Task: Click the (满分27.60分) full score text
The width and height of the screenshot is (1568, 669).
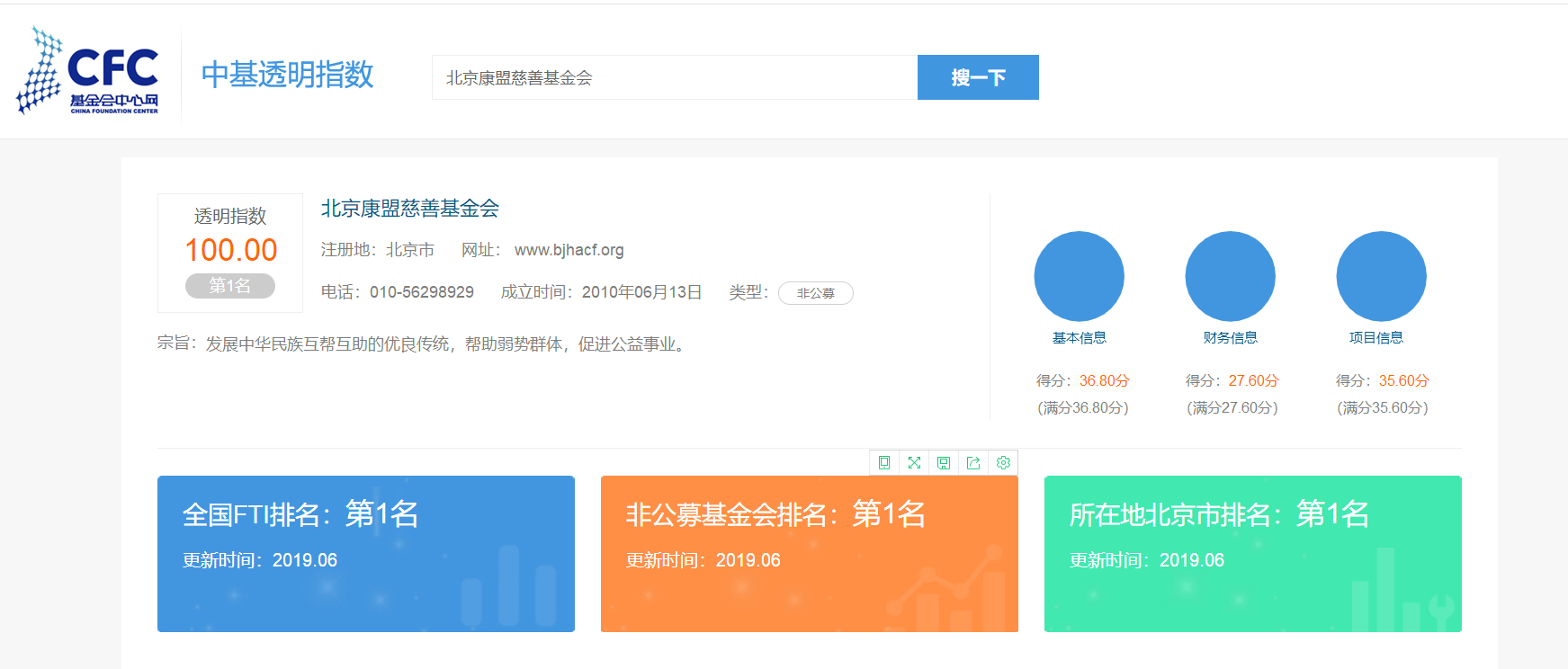Action: 1232,407
